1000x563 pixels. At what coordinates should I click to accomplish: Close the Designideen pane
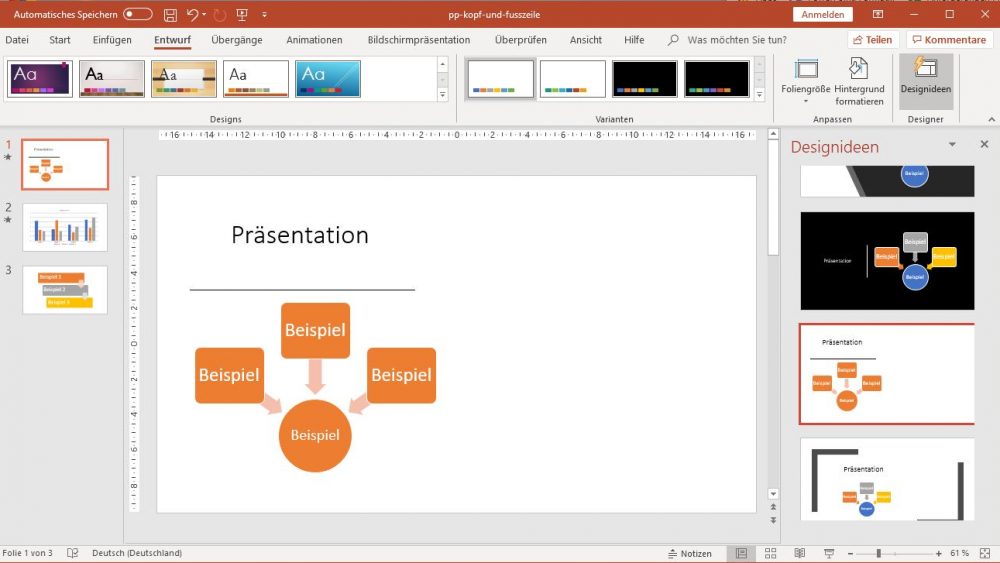pyautogui.click(x=984, y=145)
